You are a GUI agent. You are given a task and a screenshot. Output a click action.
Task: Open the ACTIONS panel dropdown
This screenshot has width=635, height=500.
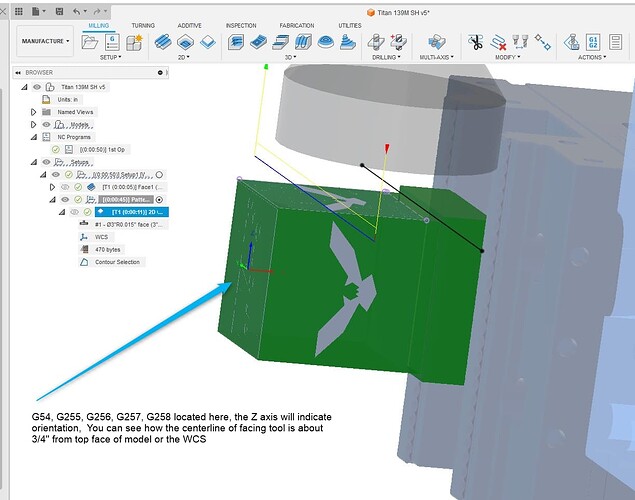pos(592,57)
